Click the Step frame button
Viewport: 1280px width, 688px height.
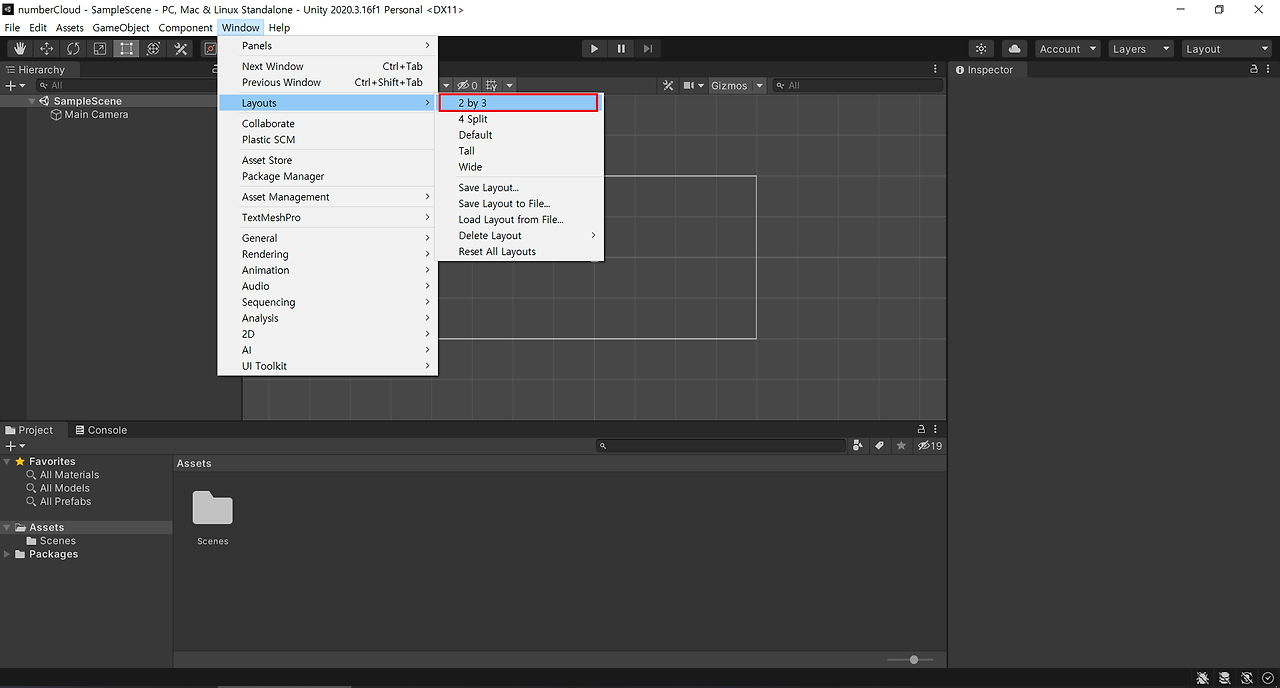tap(648, 49)
